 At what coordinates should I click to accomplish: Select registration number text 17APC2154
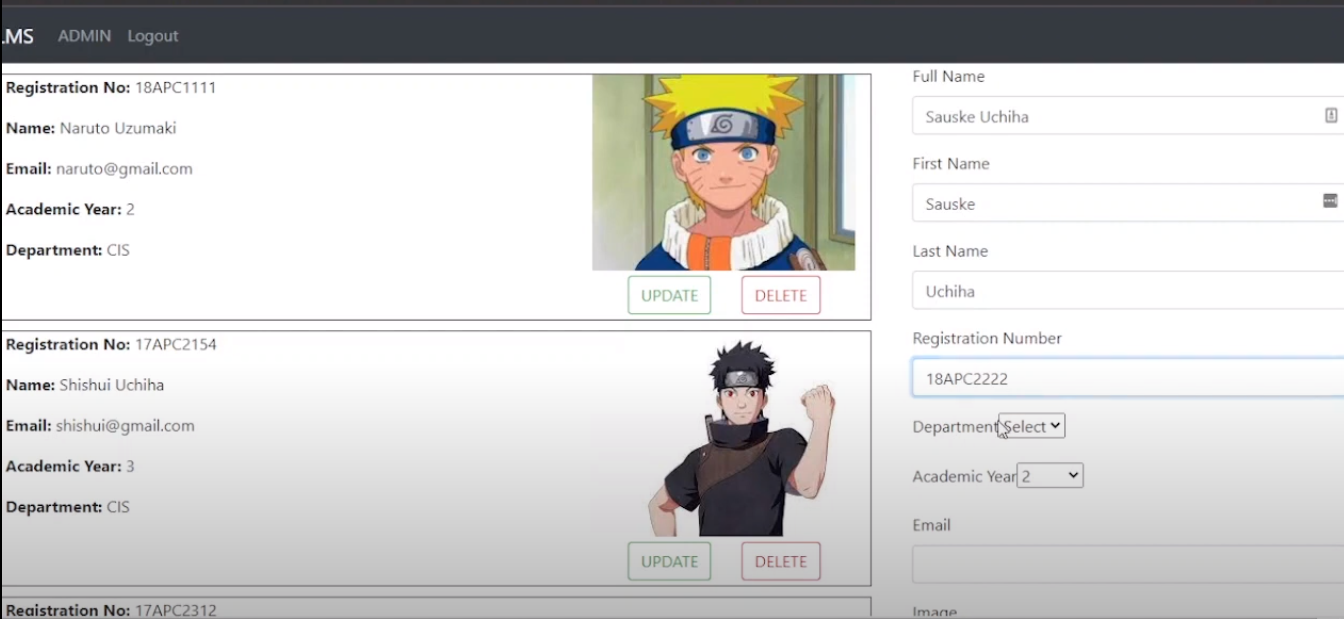(176, 345)
